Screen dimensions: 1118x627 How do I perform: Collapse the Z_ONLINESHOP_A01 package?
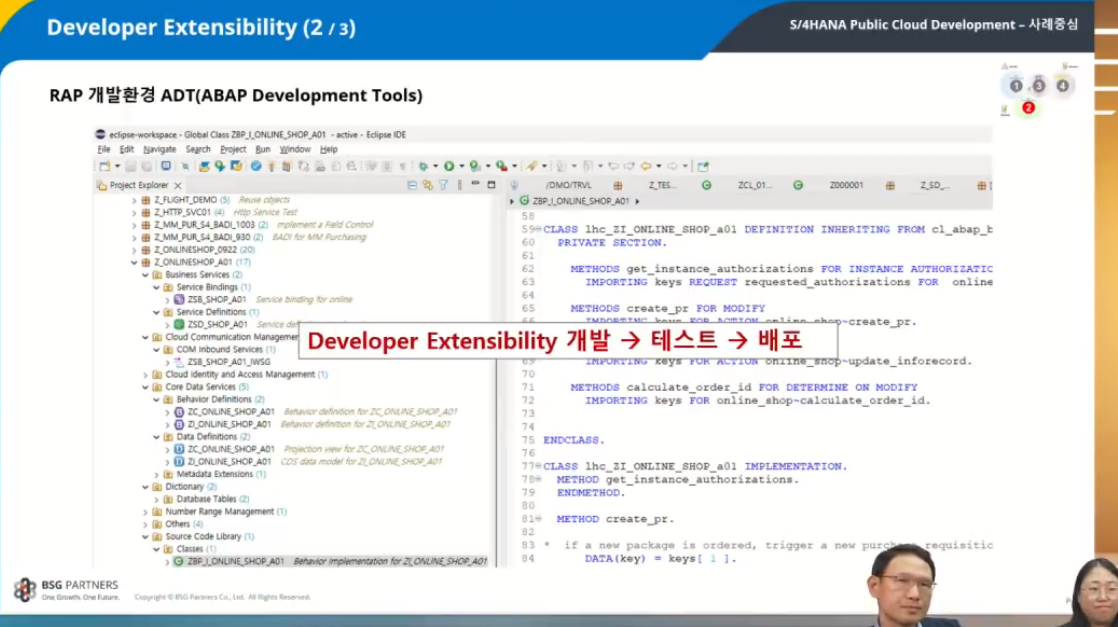point(134,262)
